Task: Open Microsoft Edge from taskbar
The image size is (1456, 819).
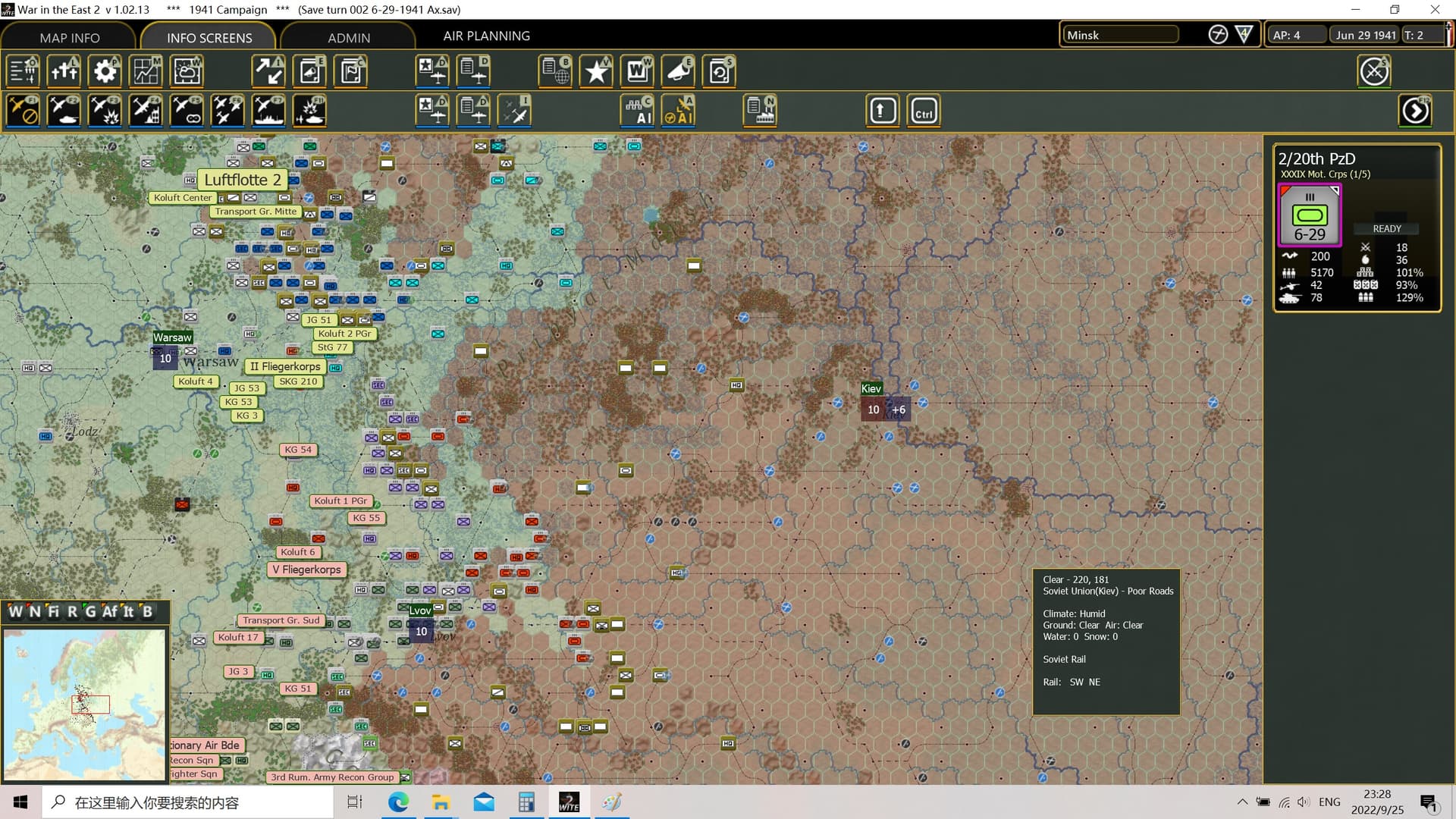Action: [x=398, y=802]
